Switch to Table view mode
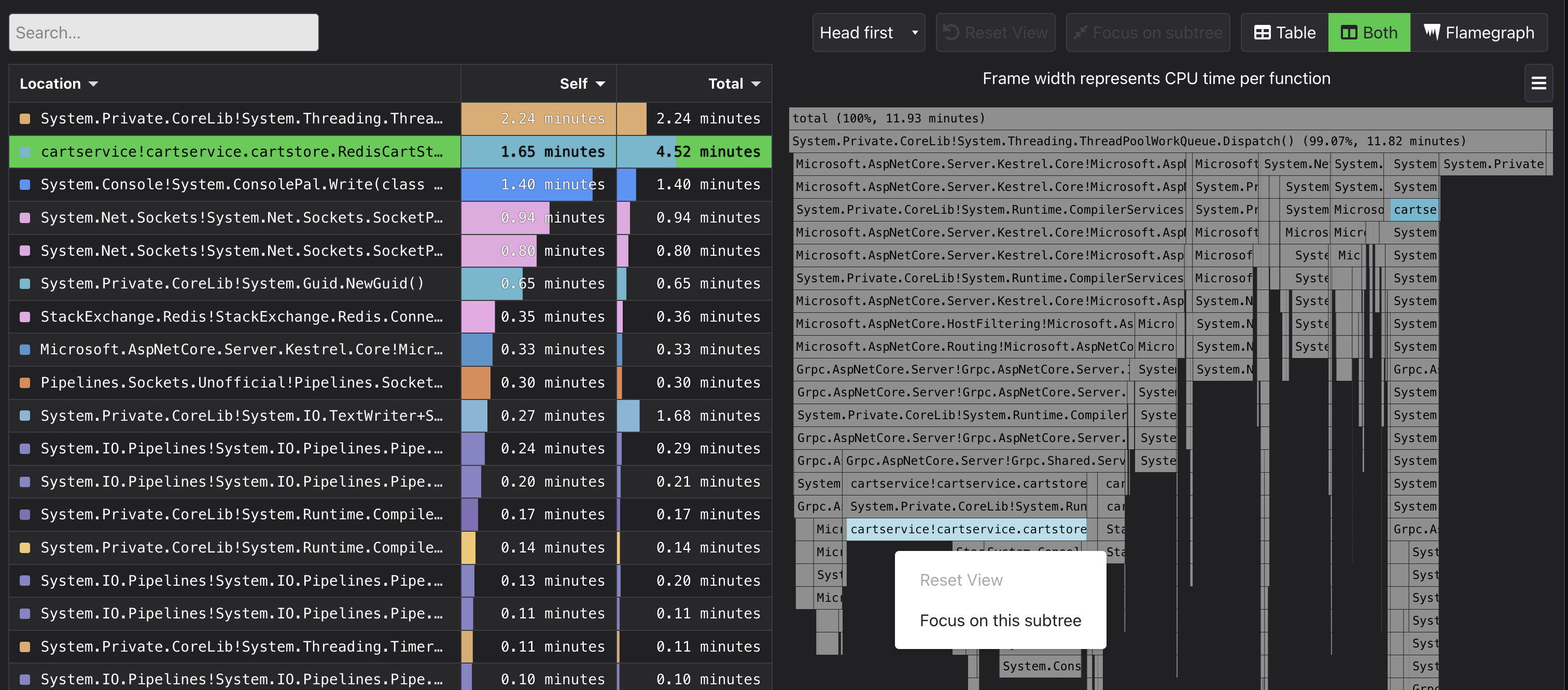Viewport: 1568px width, 690px height. (1283, 32)
